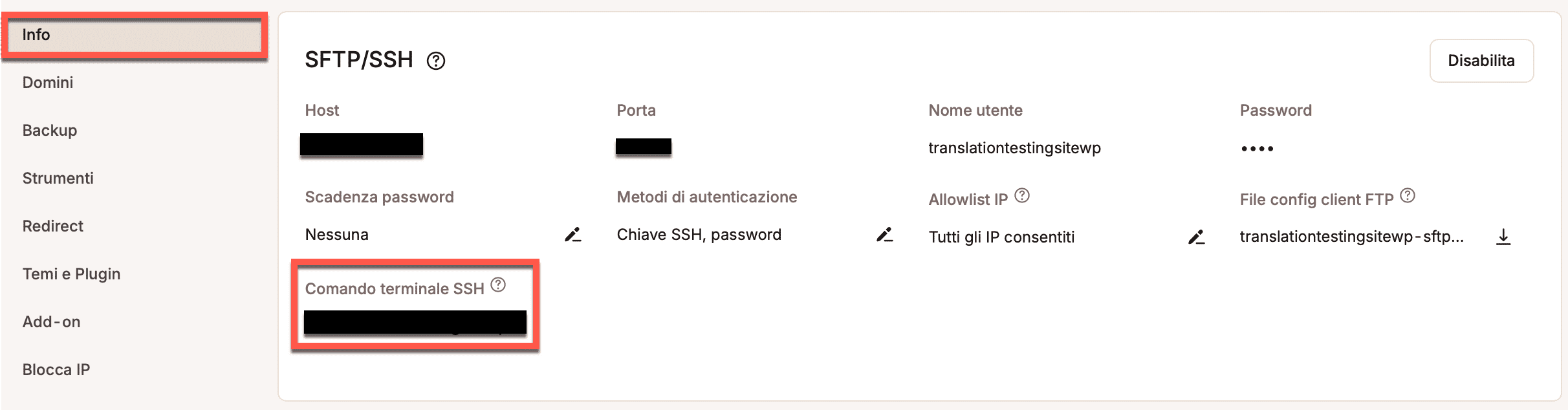Click the masked password dots
The image size is (1568, 410).
(x=1257, y=149)
